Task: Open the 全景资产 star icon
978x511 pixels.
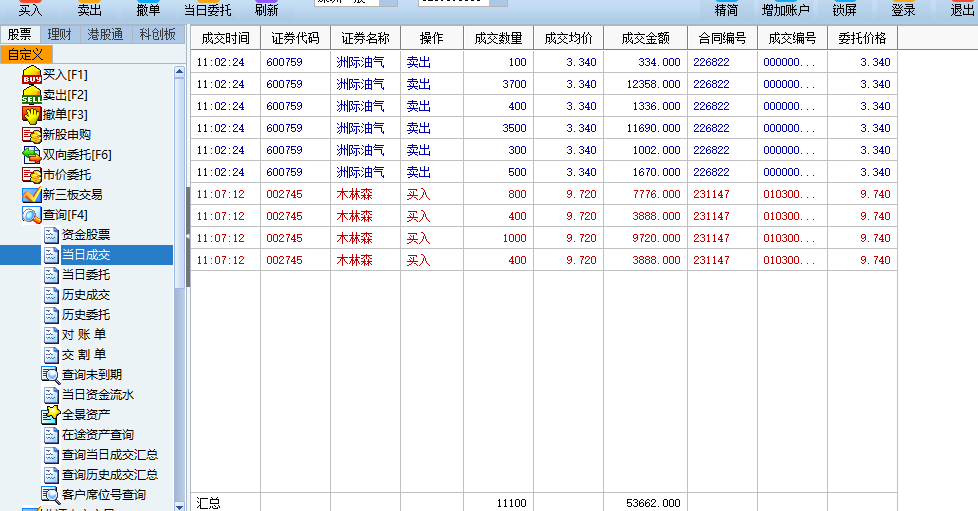Action: click(x=51, y=415)
